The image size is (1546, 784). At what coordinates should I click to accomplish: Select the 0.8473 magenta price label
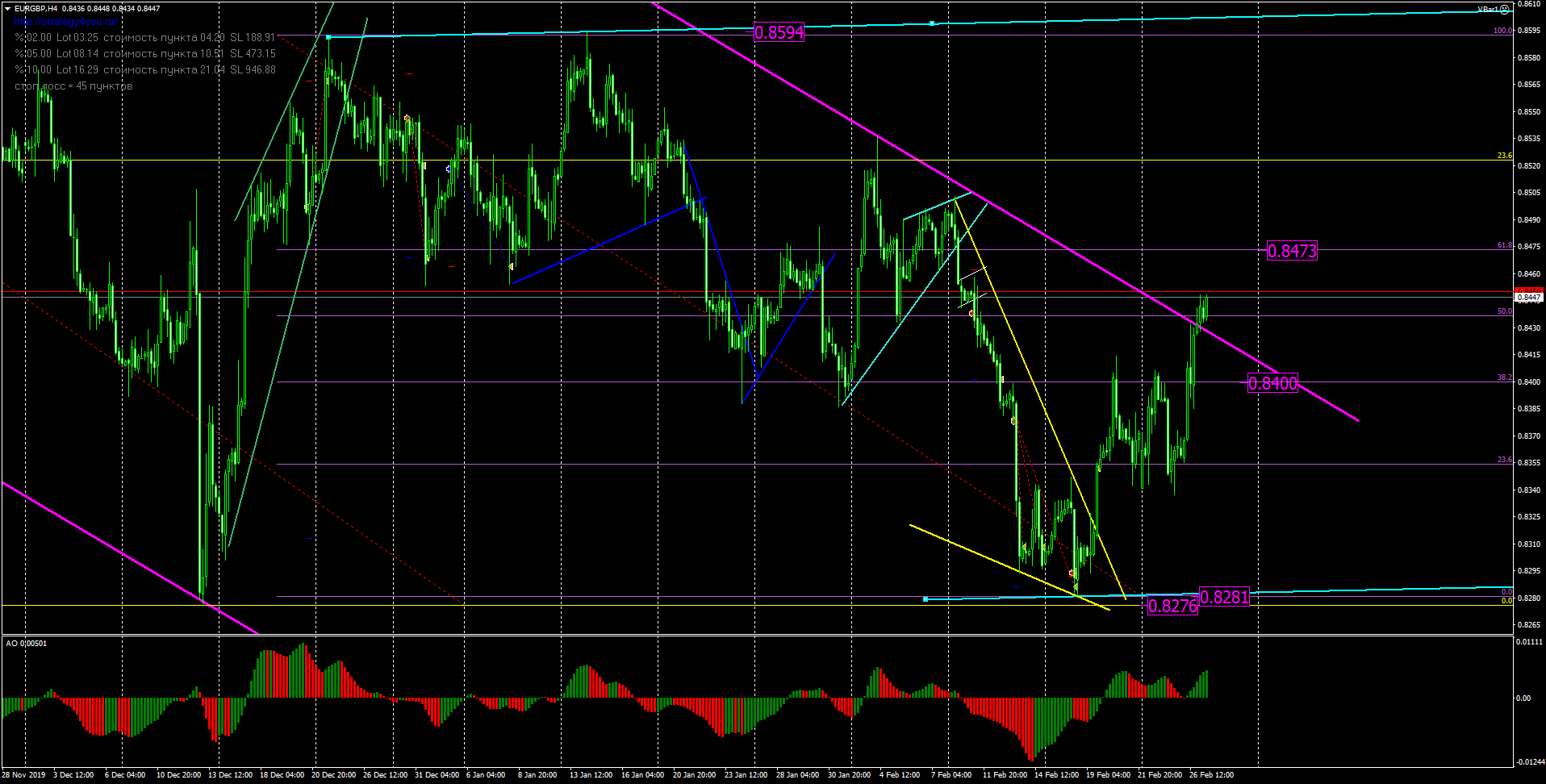[x=1292, y=251]
